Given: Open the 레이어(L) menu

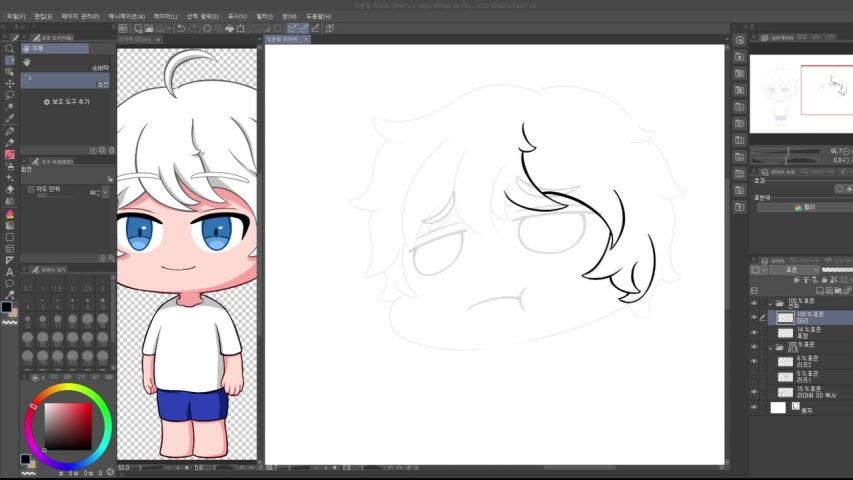Looking at the screenshot, I should point(167,16).
